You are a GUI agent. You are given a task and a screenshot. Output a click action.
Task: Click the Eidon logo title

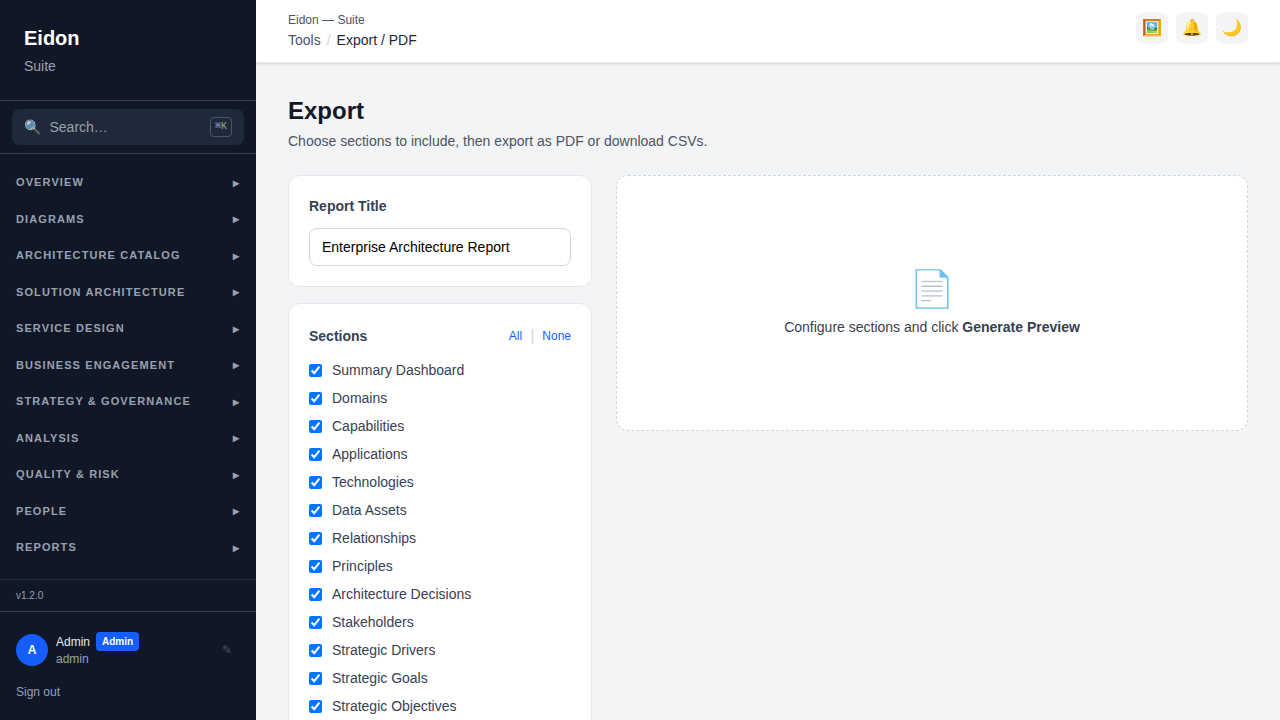pyautogui.click(x=52, y=38)
